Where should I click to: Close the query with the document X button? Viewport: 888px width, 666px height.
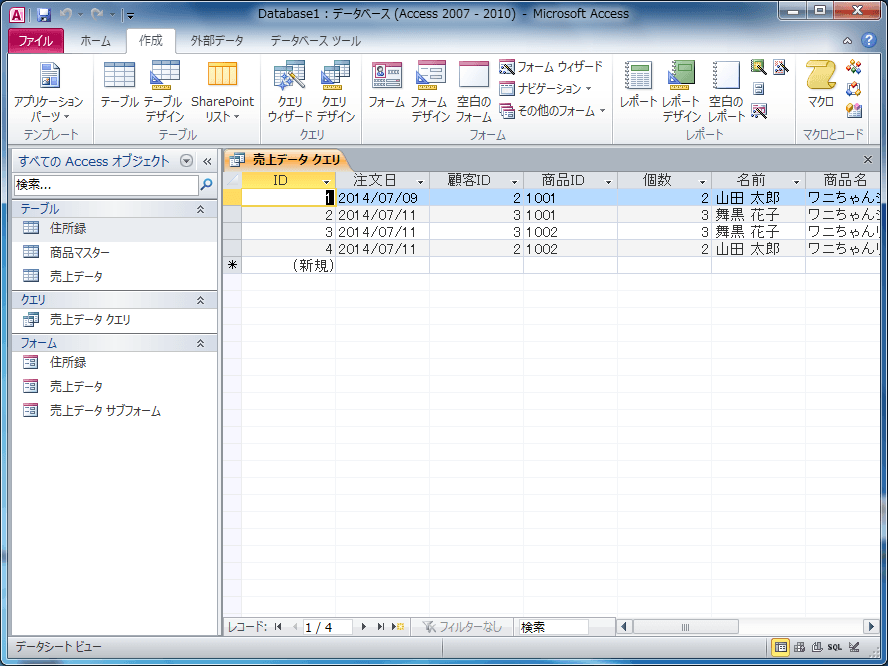coord(868,160)
